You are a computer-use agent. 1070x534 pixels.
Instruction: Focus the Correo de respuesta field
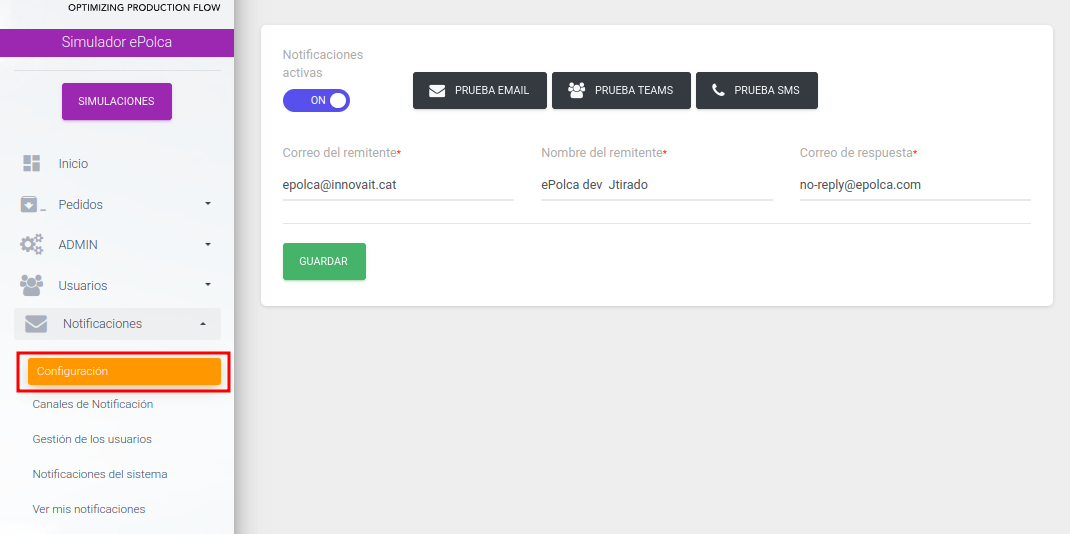[x=915, y=185]
